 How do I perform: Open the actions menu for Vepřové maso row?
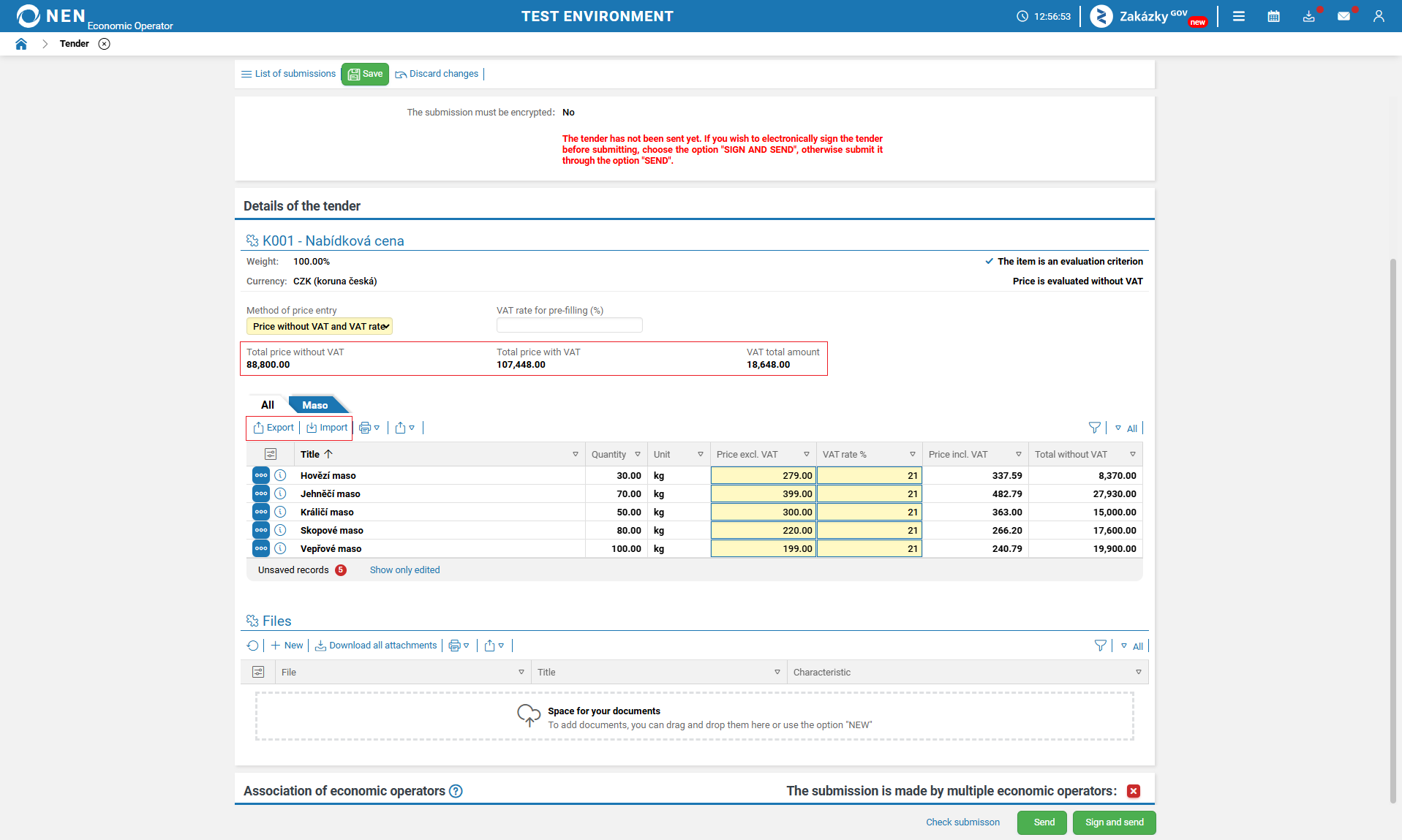(x=261, y=548)
